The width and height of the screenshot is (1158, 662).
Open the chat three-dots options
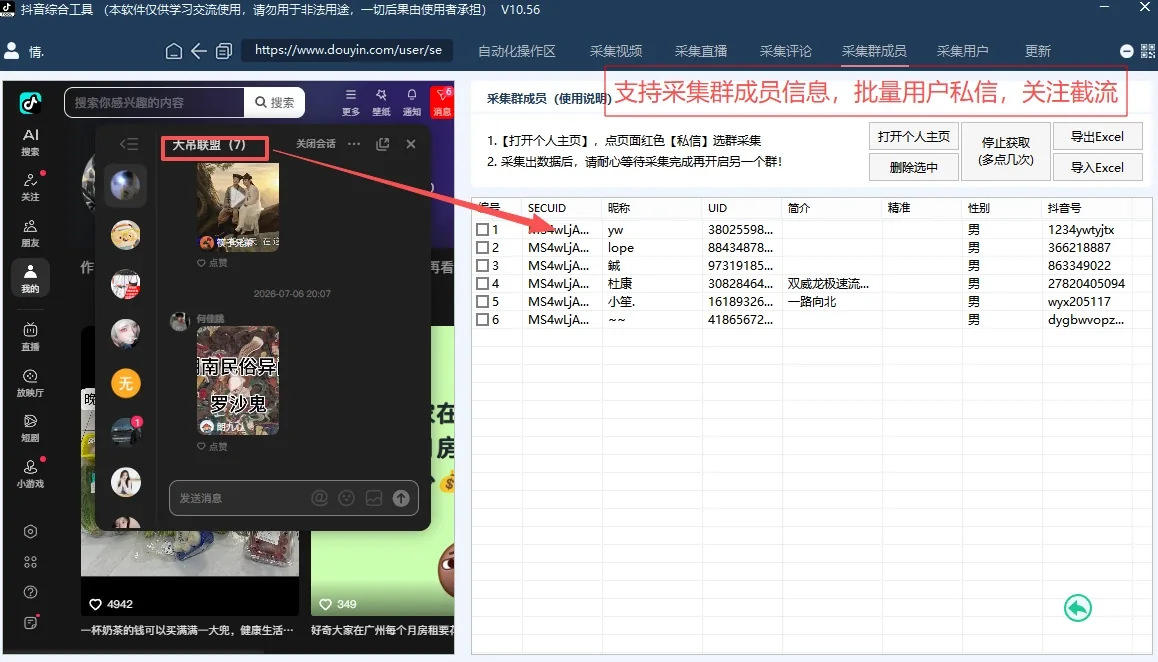click(x=354, y=144)
